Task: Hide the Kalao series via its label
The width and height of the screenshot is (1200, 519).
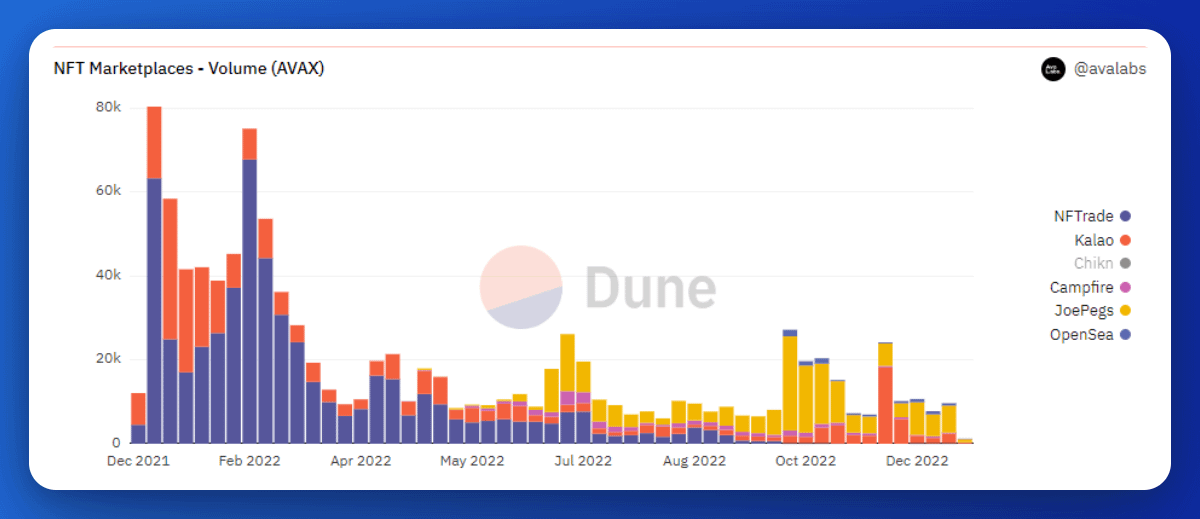Action: pos(1094,240)
